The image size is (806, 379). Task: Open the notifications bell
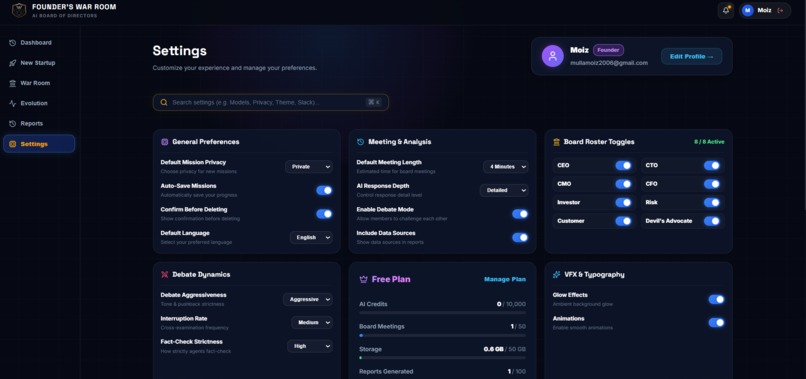pyautogui.click(x=726, y=10)
